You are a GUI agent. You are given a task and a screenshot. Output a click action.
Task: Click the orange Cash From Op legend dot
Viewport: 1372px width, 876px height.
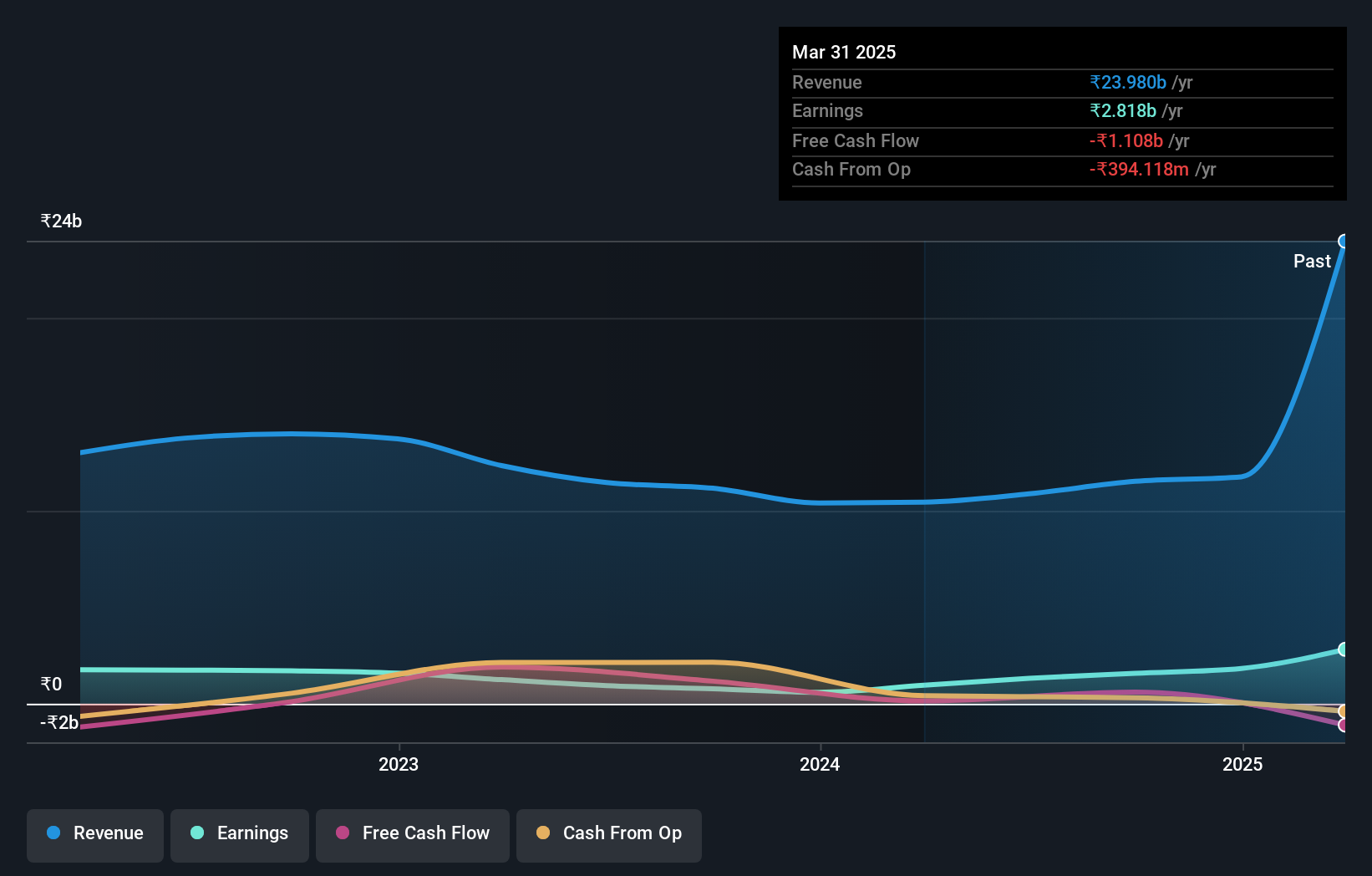coord(543,833)
